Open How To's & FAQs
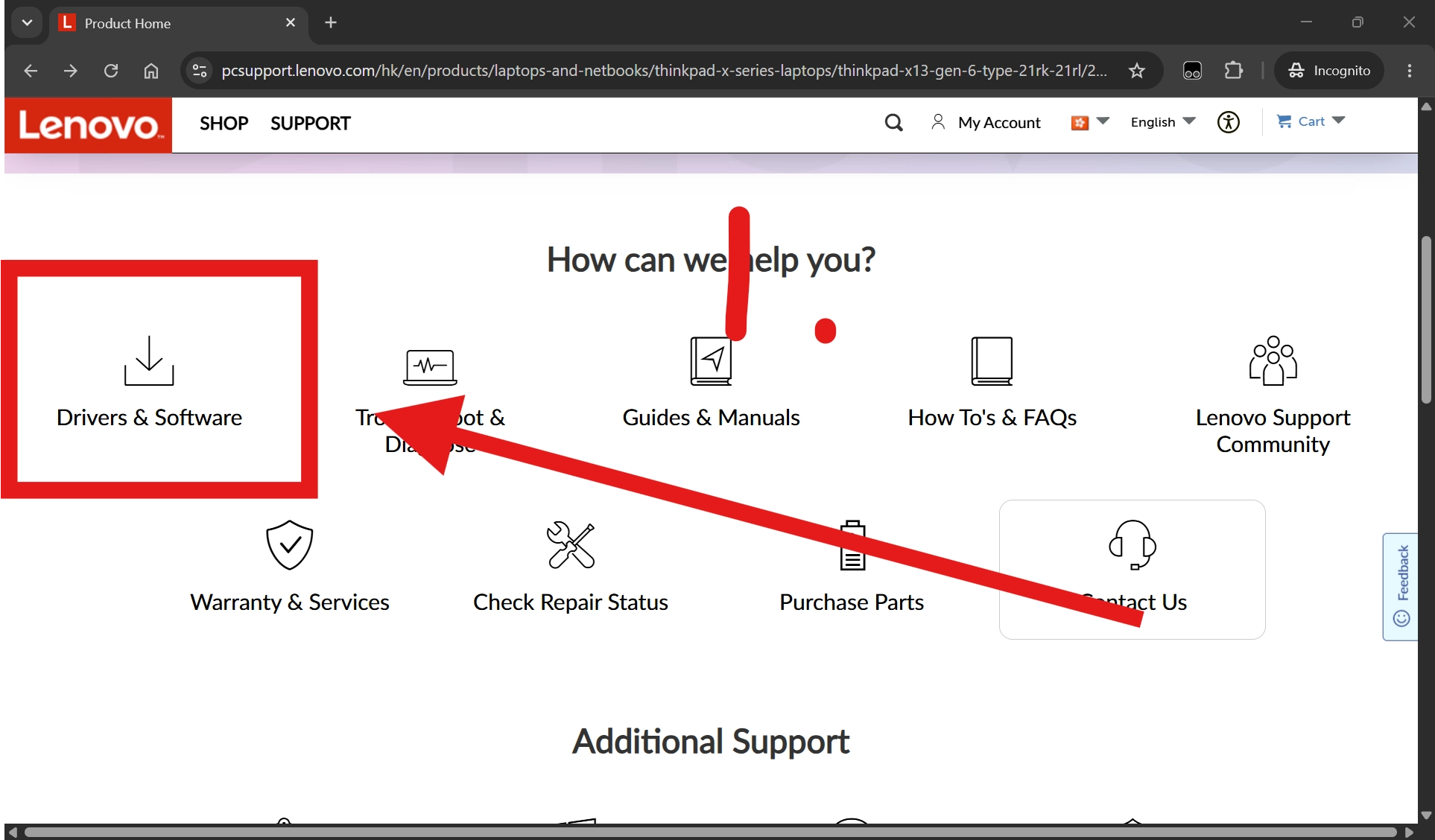 point(992,418)
